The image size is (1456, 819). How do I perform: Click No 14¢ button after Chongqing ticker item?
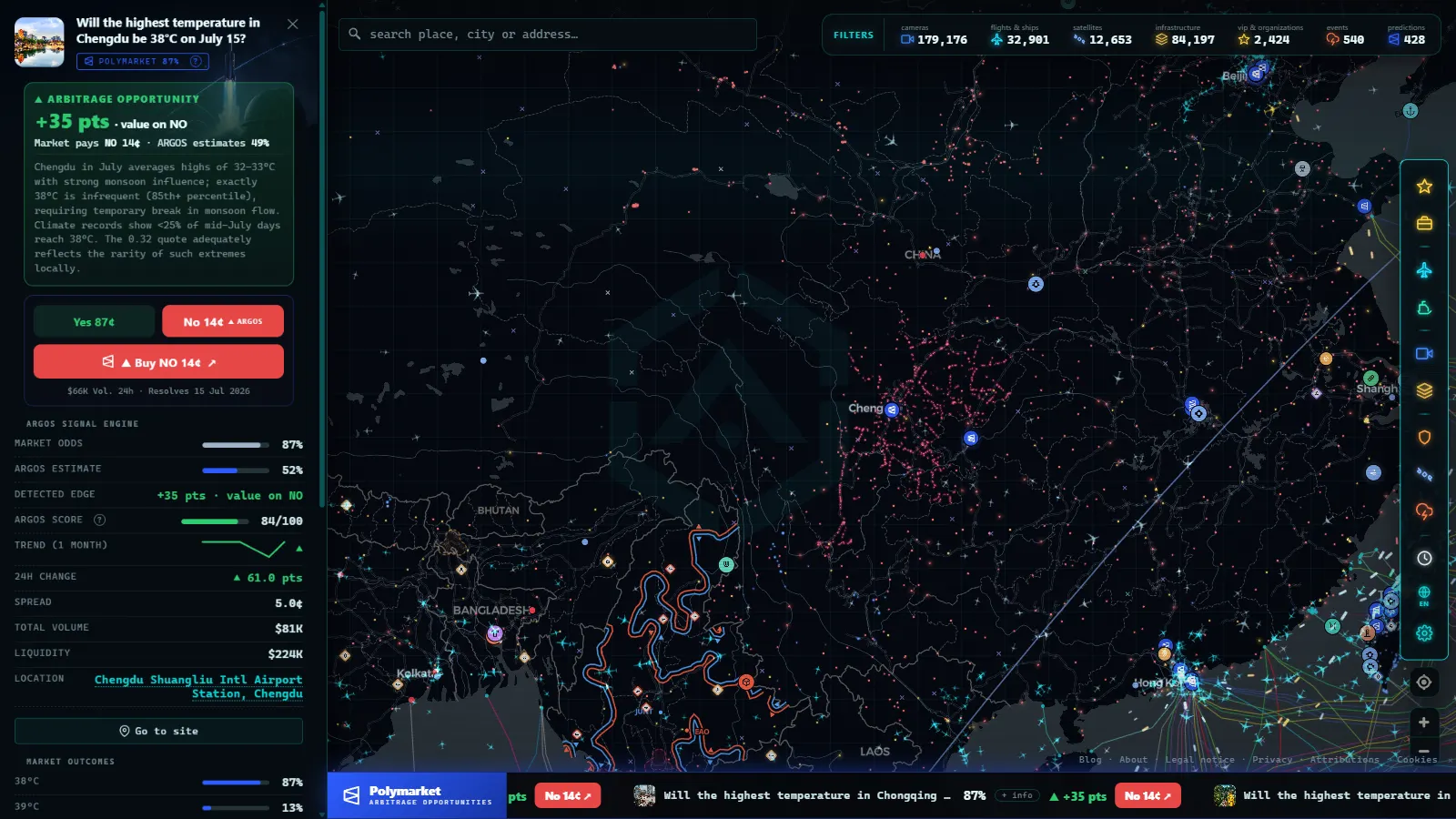point(1148,795)
